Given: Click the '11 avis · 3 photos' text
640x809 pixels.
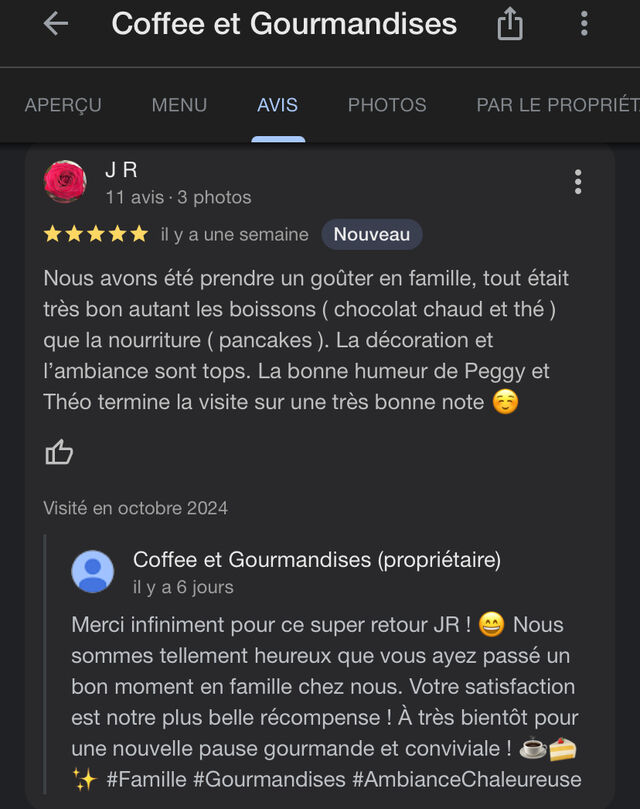Looking at the screenshot, I should click(x=178, y=197).
